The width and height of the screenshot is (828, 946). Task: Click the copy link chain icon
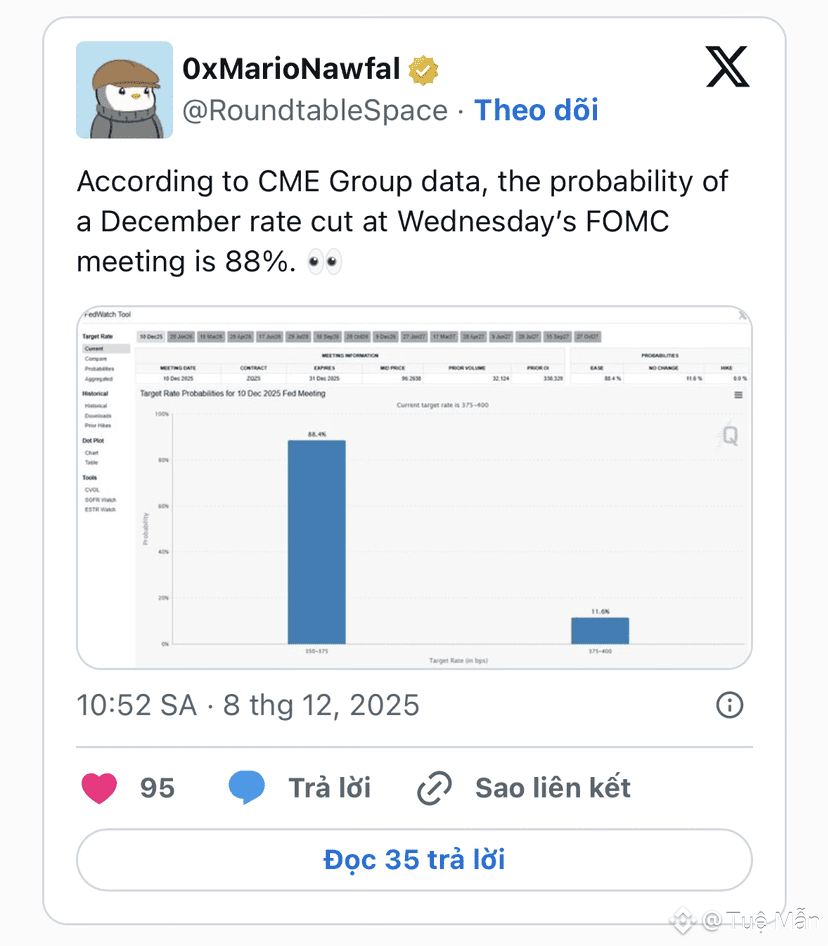click(x=435, y=788)
